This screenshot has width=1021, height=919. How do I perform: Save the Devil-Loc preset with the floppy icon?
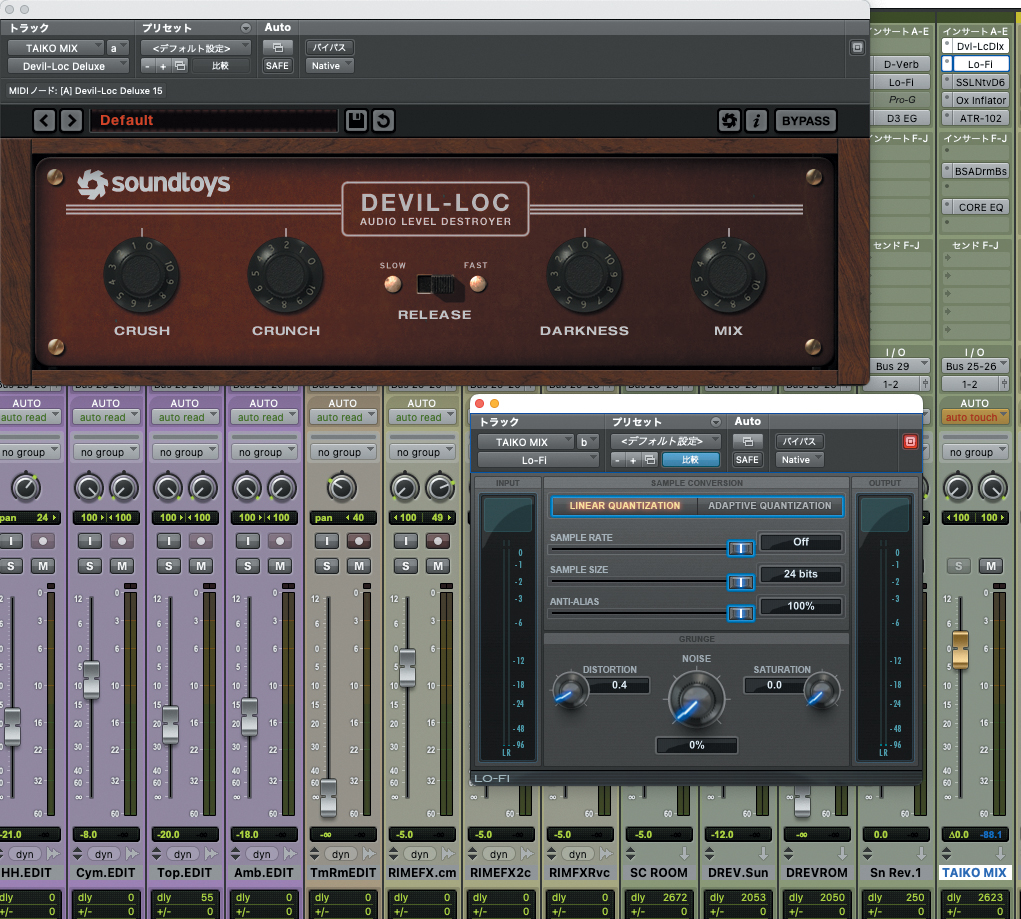[x=356, y=120]
